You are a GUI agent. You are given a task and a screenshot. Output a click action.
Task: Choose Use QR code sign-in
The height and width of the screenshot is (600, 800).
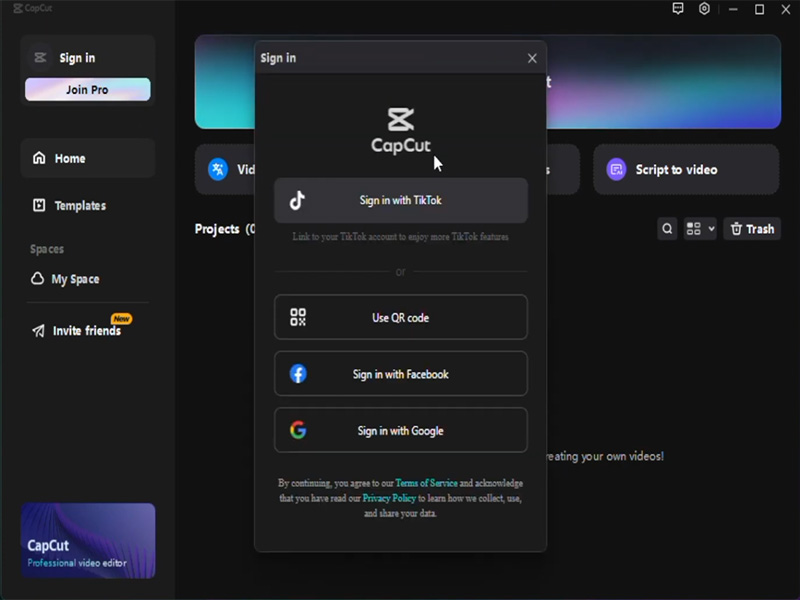click(x=401, y=317)
